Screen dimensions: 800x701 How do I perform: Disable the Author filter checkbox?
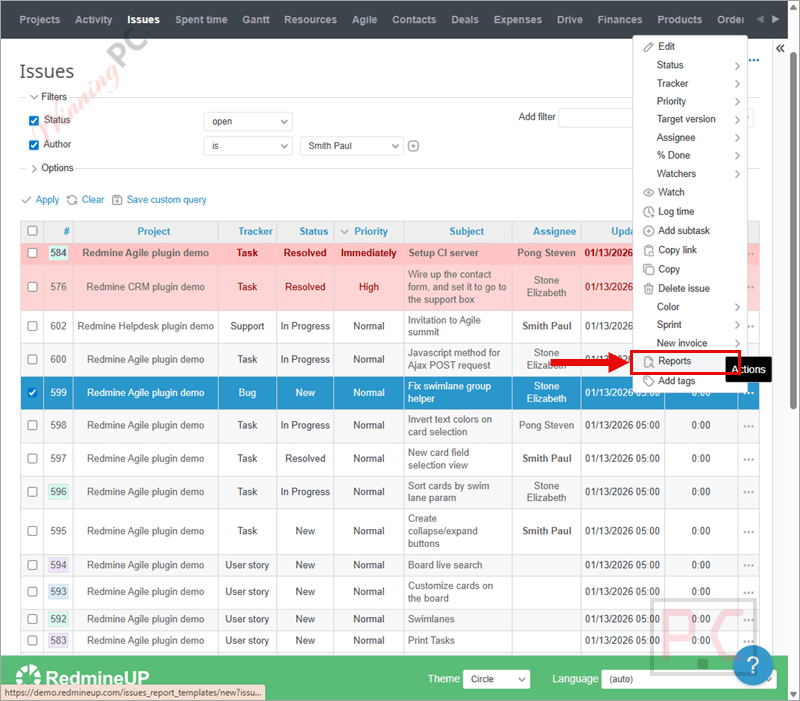pyautogui.click(x=34, y=145)
